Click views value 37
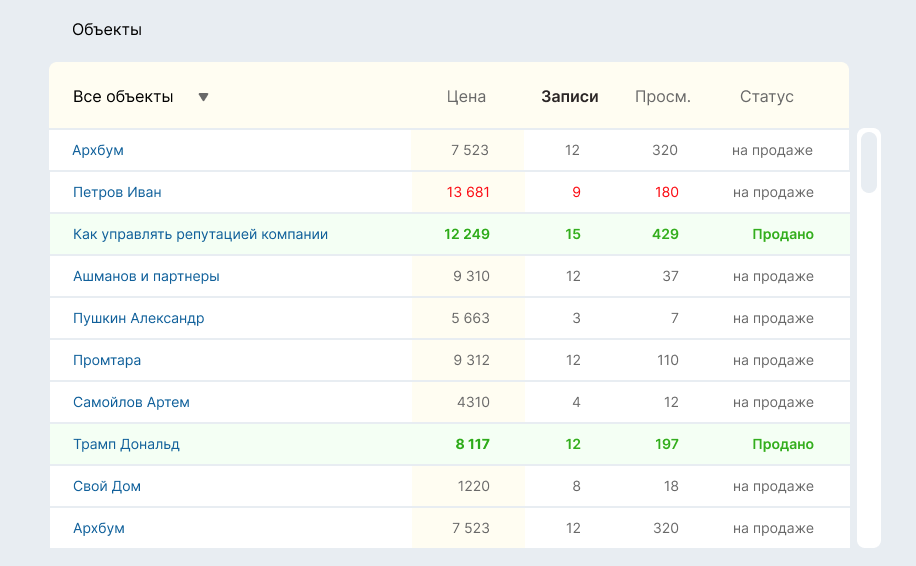 pyautogui.click(x=670, y=276)
